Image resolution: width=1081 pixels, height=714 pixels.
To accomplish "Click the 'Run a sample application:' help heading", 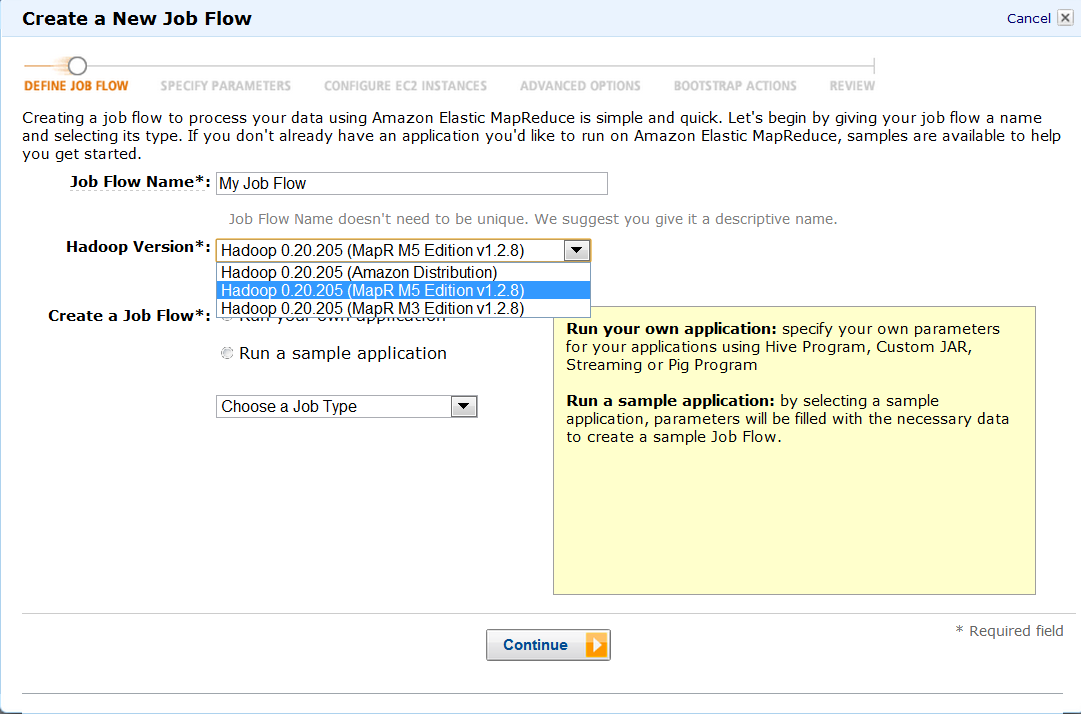I will [x=670, y=400].
